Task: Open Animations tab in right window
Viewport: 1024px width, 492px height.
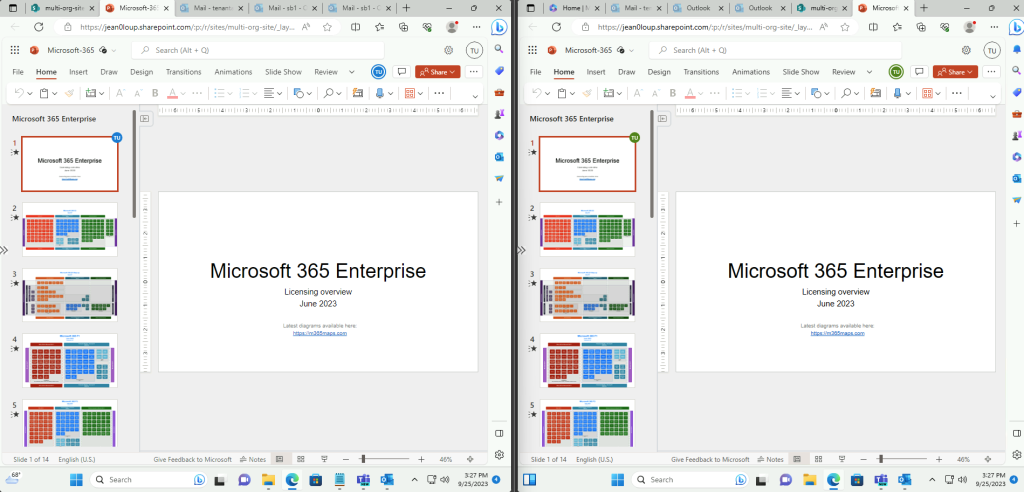Action: pos(750,72)
